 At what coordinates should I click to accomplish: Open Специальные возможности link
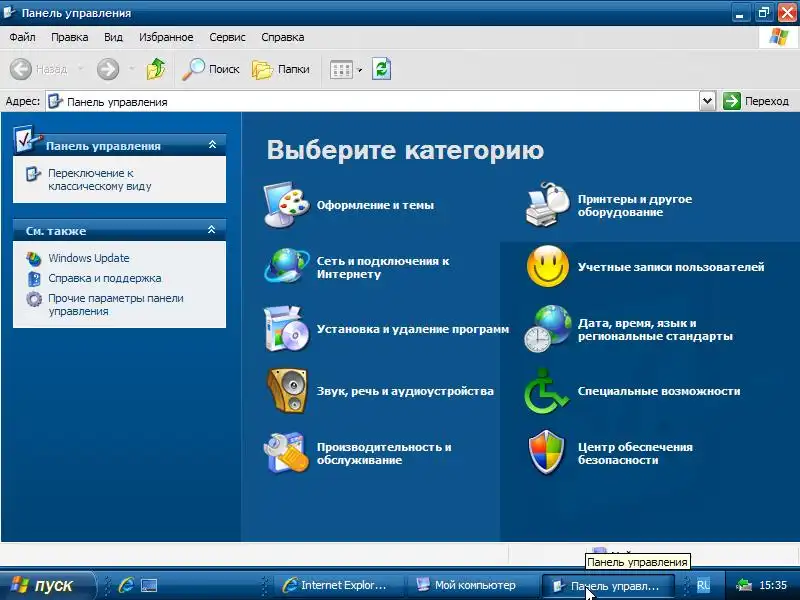click(659, 391)
